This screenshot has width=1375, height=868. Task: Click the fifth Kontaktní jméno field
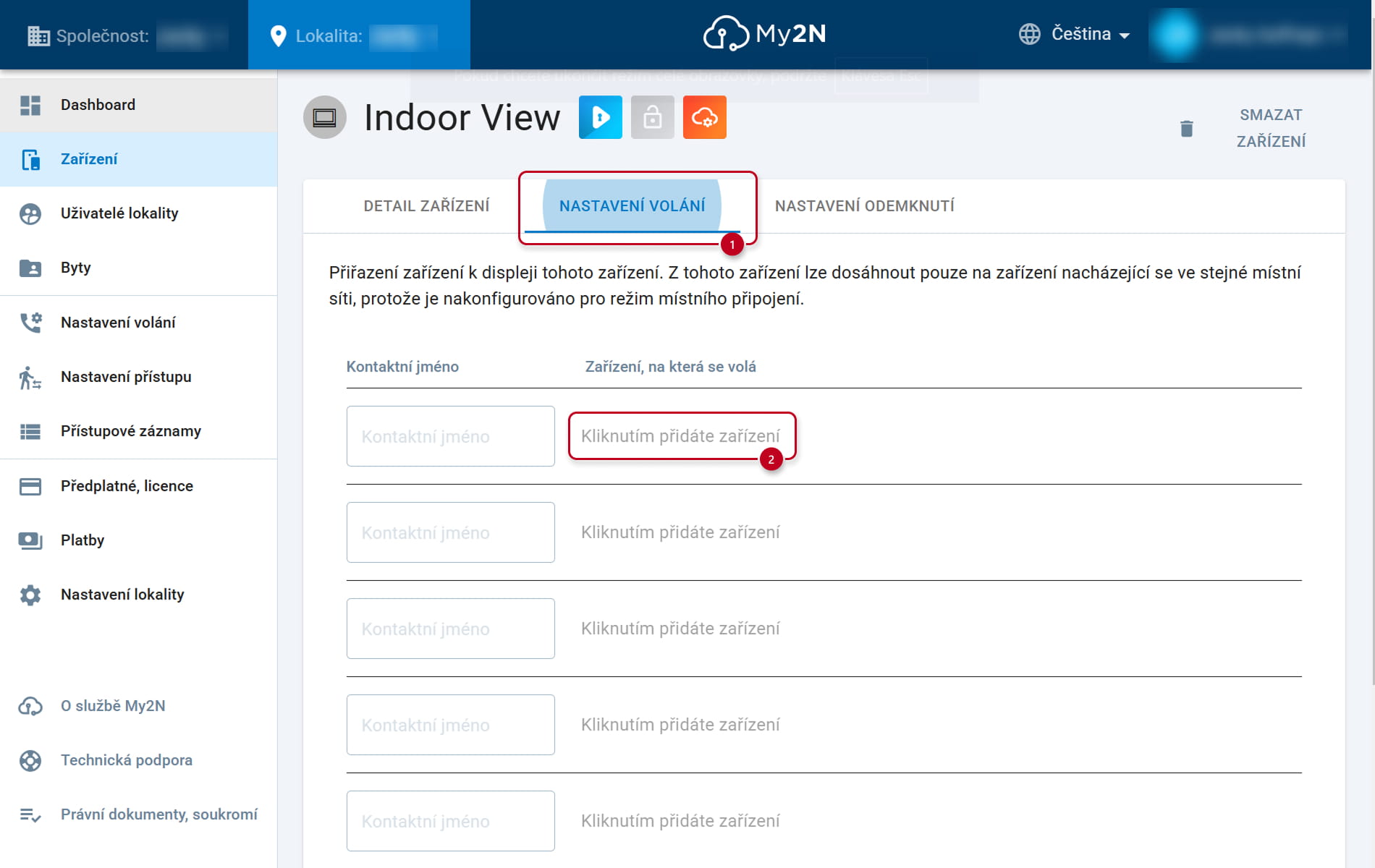click(x=451, y=821)
